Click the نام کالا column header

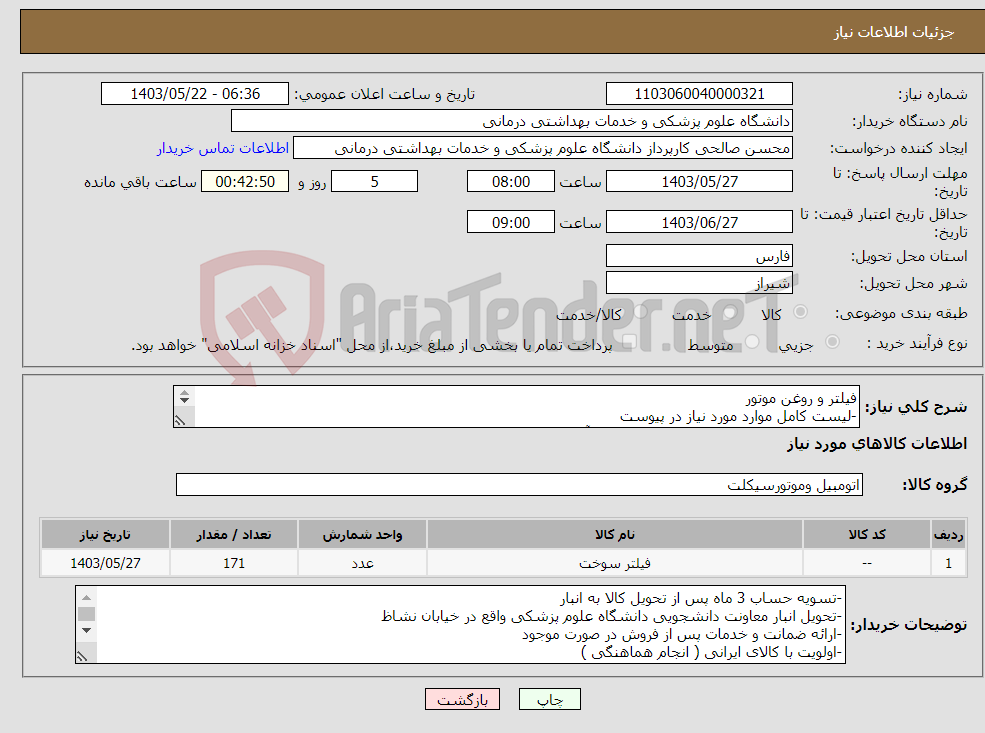coord(614,535)
